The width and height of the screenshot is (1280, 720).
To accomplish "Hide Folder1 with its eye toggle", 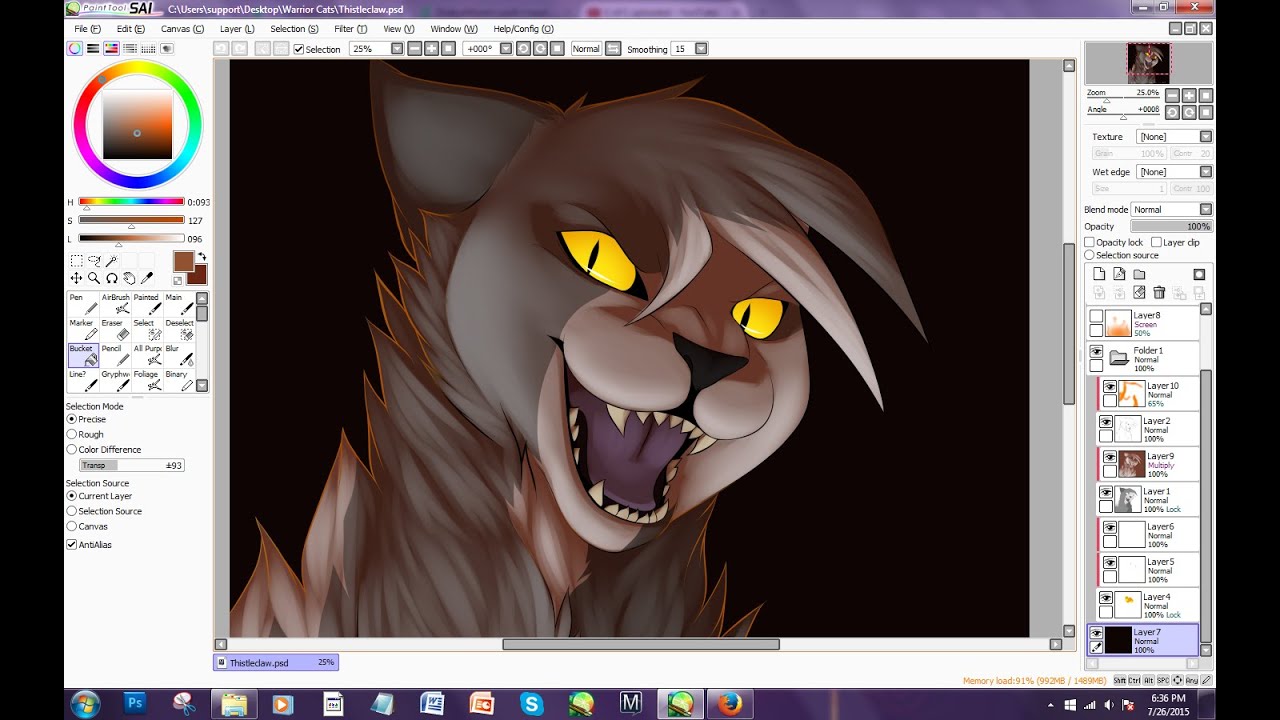I will (1096, 352).
